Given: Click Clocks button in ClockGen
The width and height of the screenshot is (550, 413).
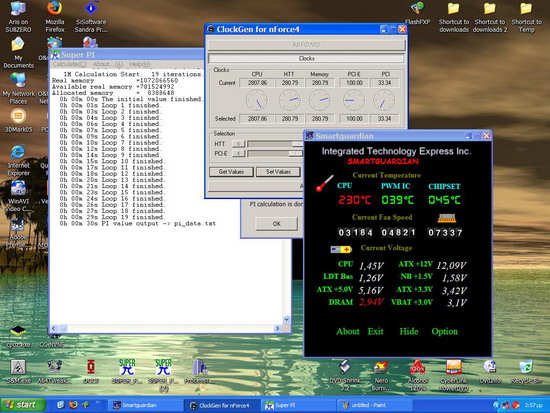Looking at the screenshot, I should pos(306,58).
